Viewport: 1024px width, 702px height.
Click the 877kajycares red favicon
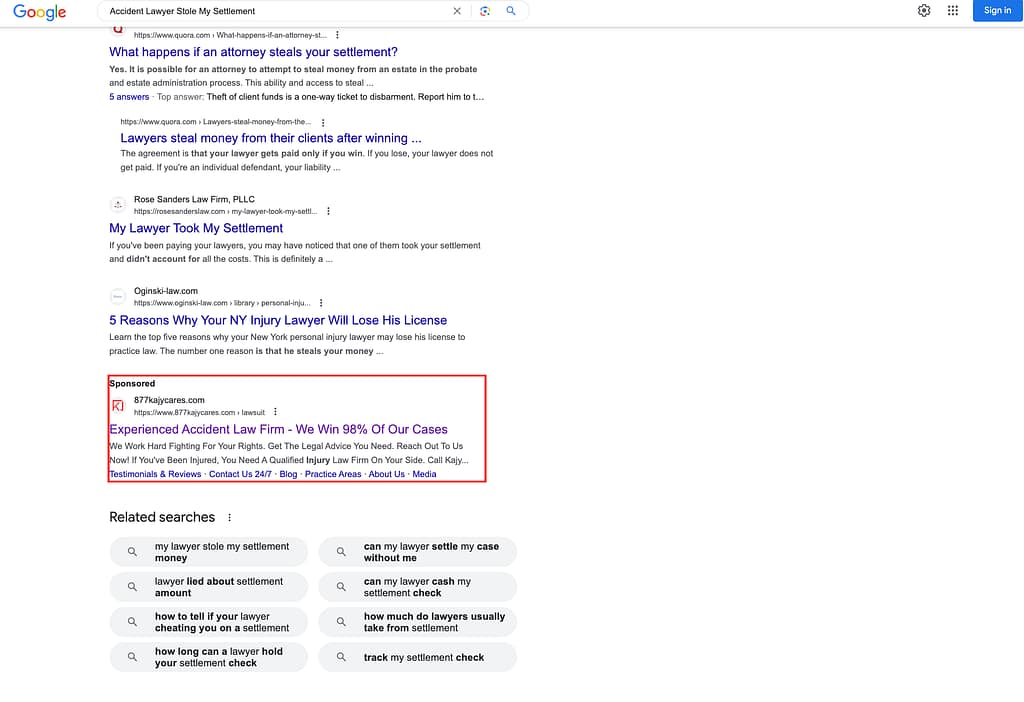tap(118, 406)
